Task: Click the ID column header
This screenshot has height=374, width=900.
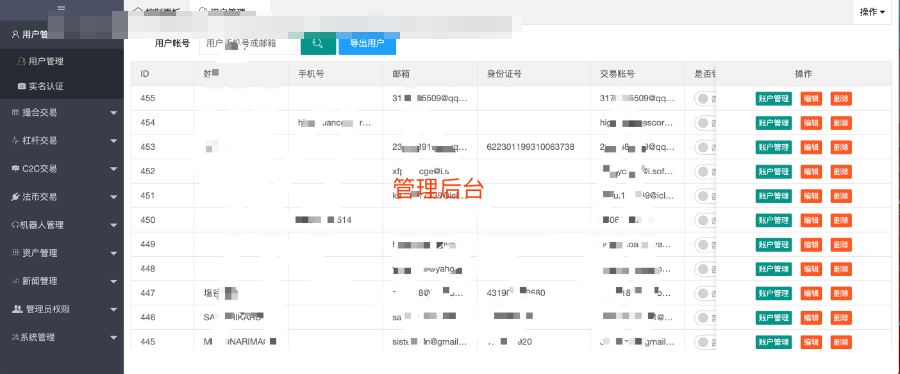Action: click(x=163, y=74)
